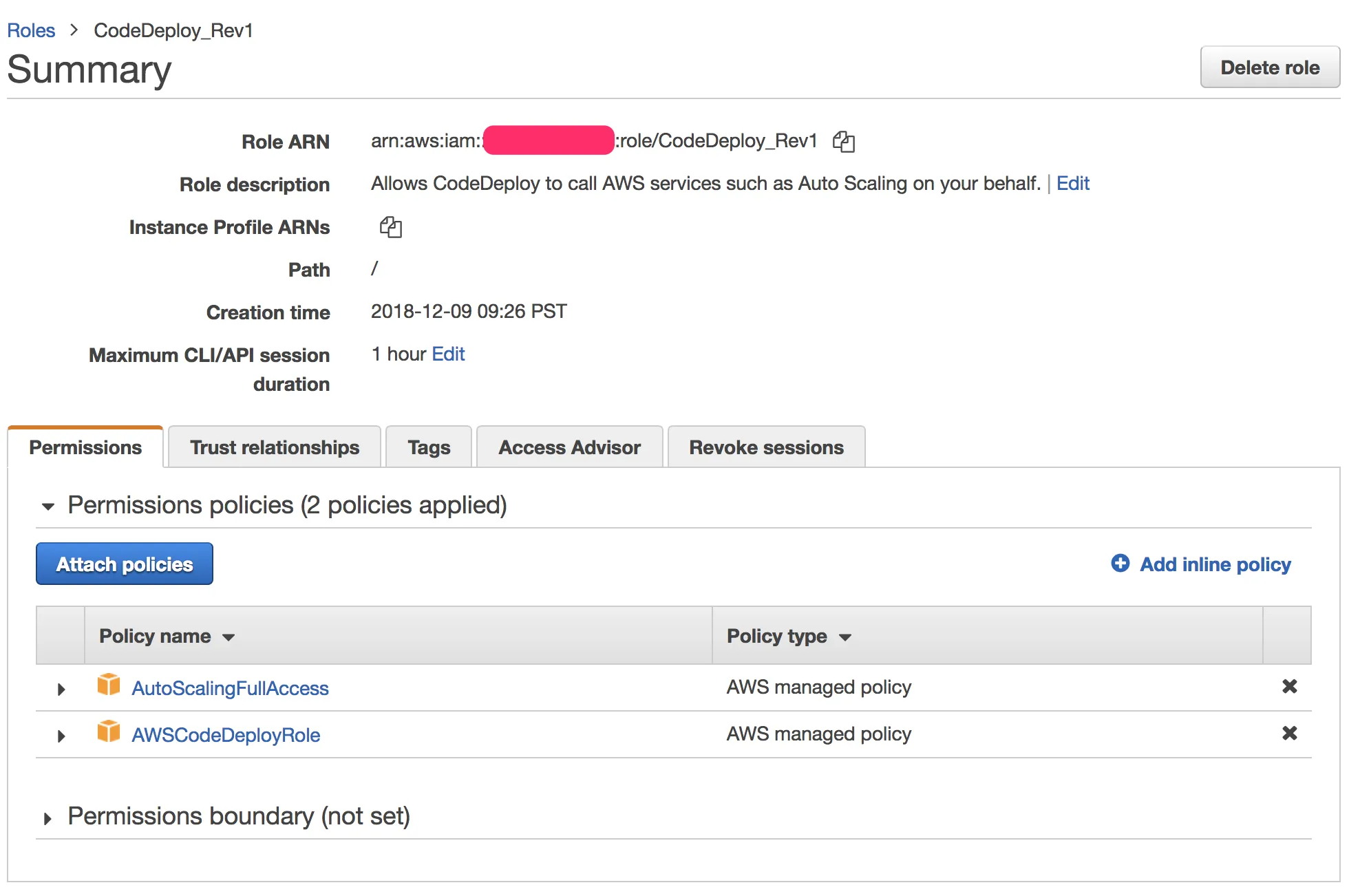This screenshot has height=896, width=1349.
Task: Go back to Roles via breadcrumb
Action: point(31,30)
